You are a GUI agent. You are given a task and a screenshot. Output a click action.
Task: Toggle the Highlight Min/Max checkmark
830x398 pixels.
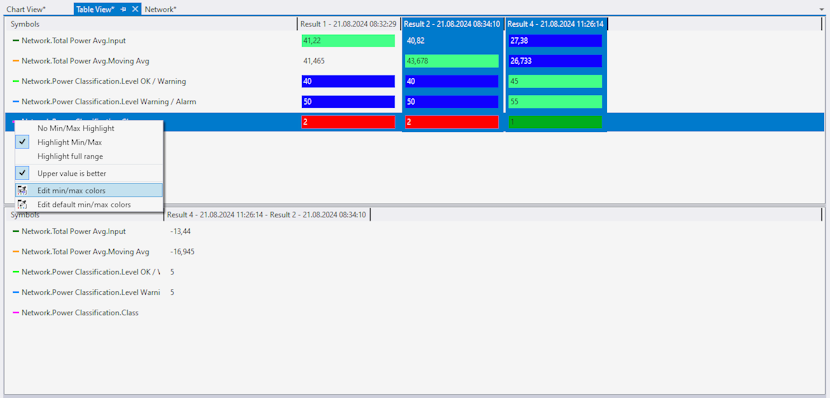tap(22, 142)
